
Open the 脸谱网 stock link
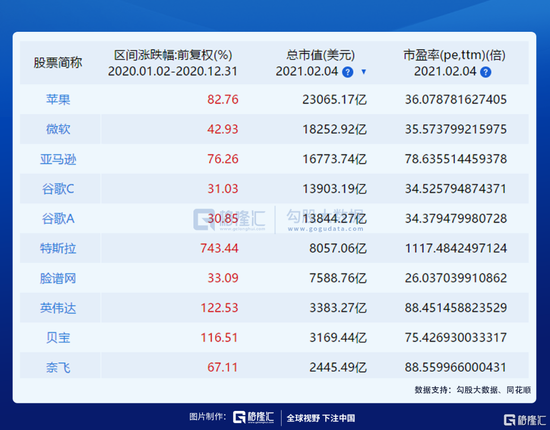pos(58,278)
